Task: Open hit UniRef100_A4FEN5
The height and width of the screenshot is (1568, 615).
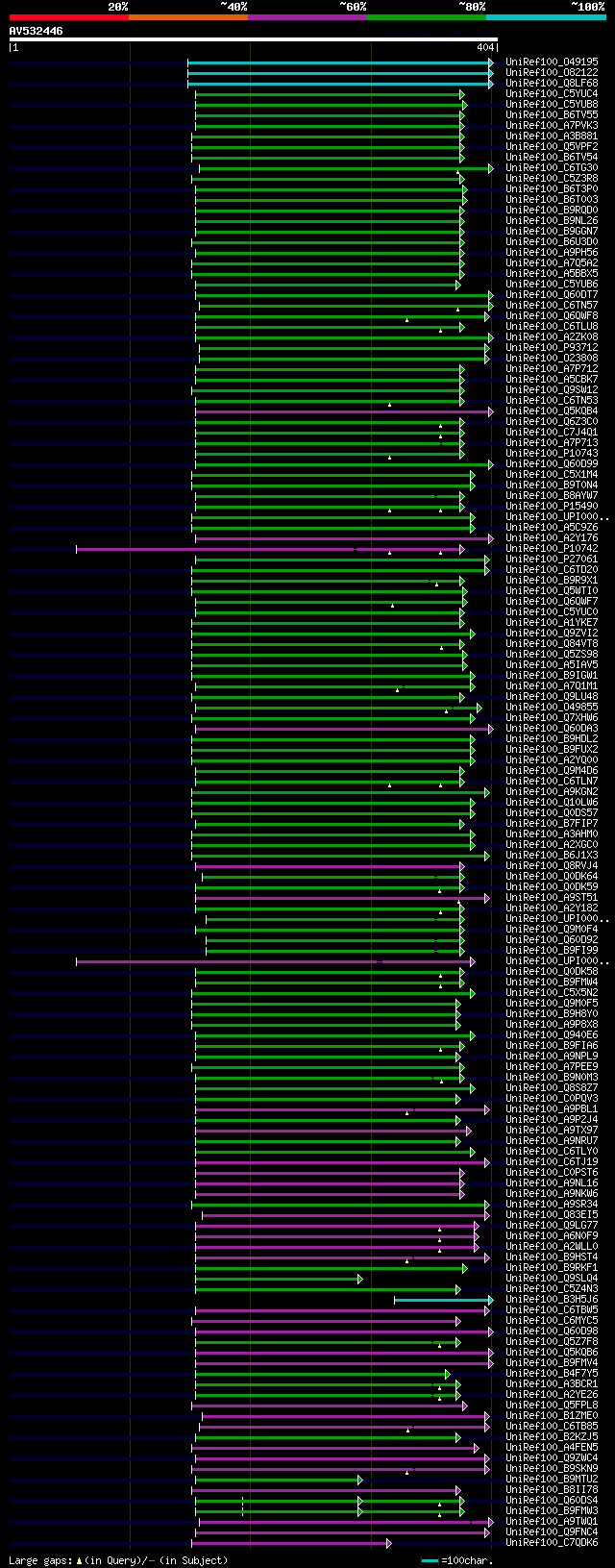Action: 552,1448
